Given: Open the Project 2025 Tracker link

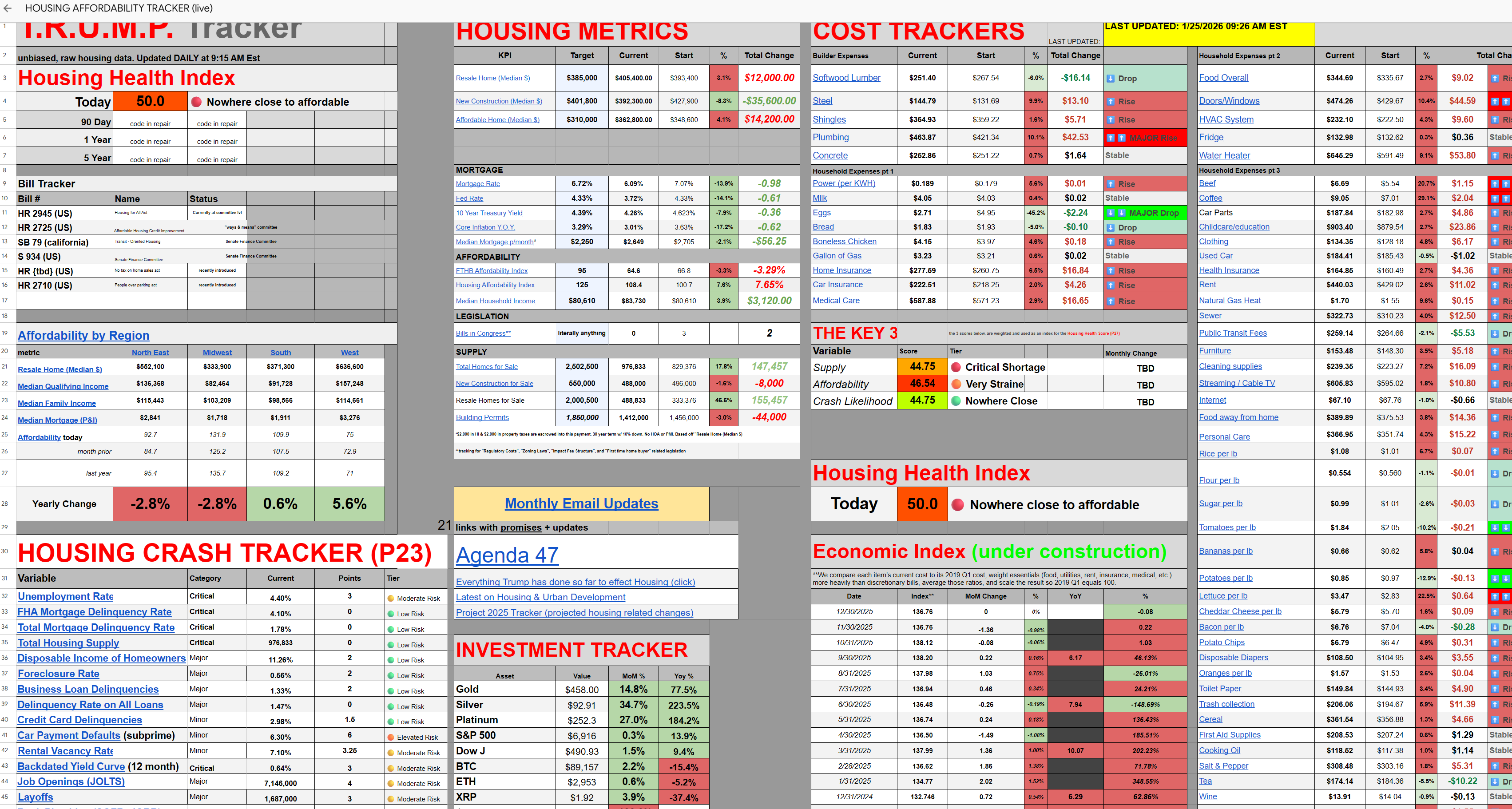Looking at the screenshot, I should [x=574, y=612].
